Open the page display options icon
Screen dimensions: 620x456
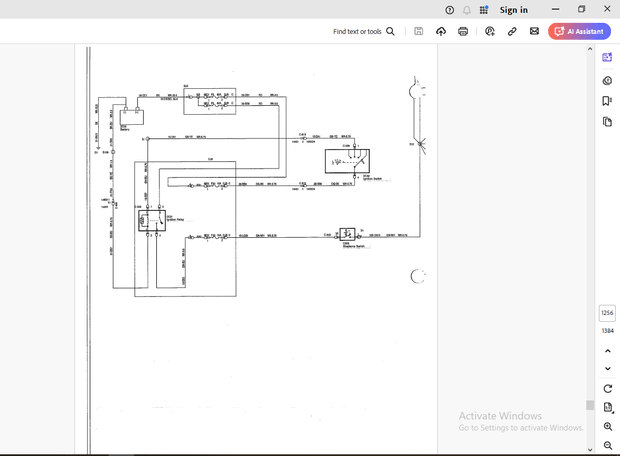click(608, 407)
